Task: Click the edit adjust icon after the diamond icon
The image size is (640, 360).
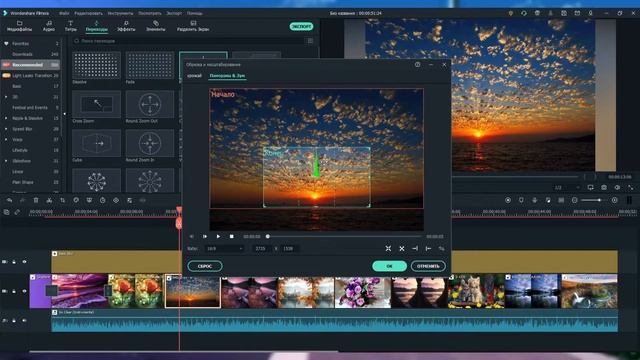Action: click(129, 200)
